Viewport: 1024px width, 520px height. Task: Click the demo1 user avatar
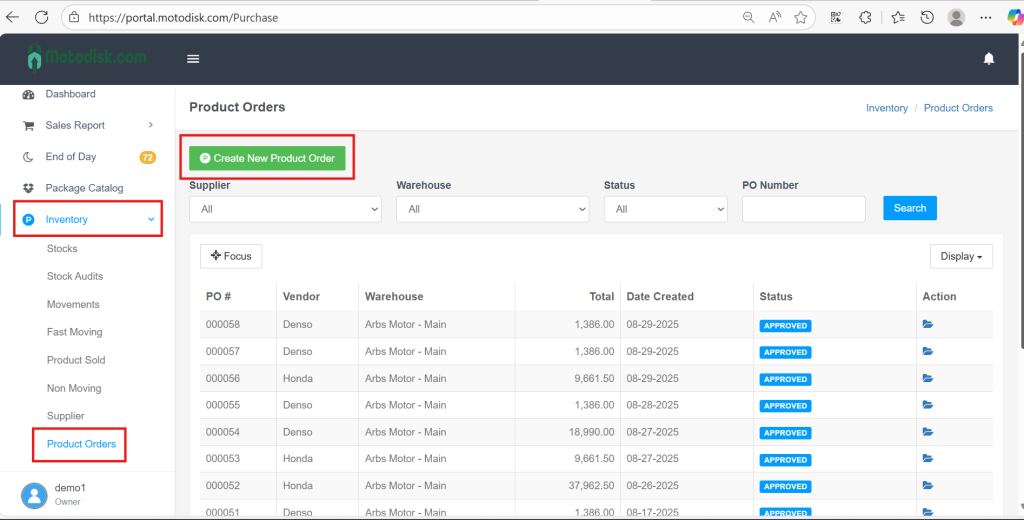coord(35,494)
